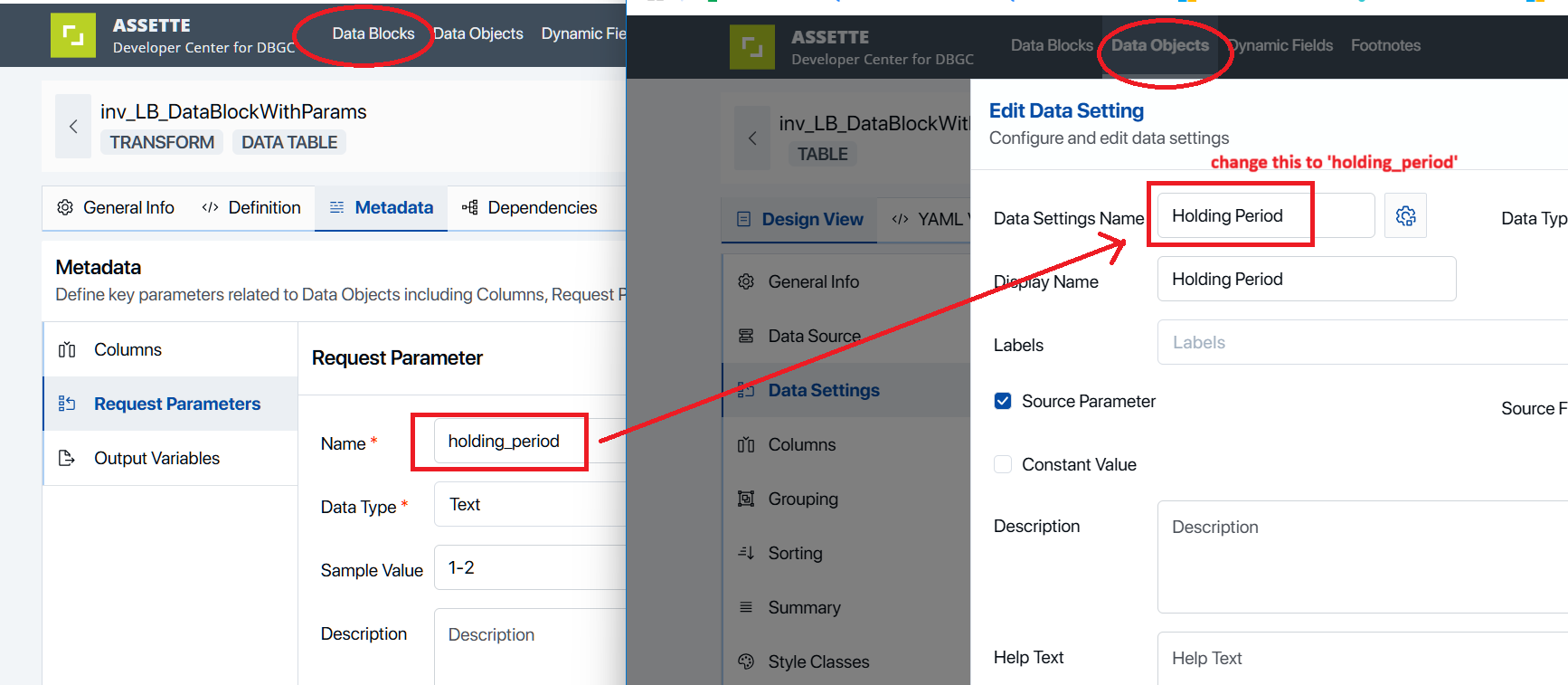Click the back arrow in the Design View window
The image size is (1568, 685).
(x=752, y=138)
